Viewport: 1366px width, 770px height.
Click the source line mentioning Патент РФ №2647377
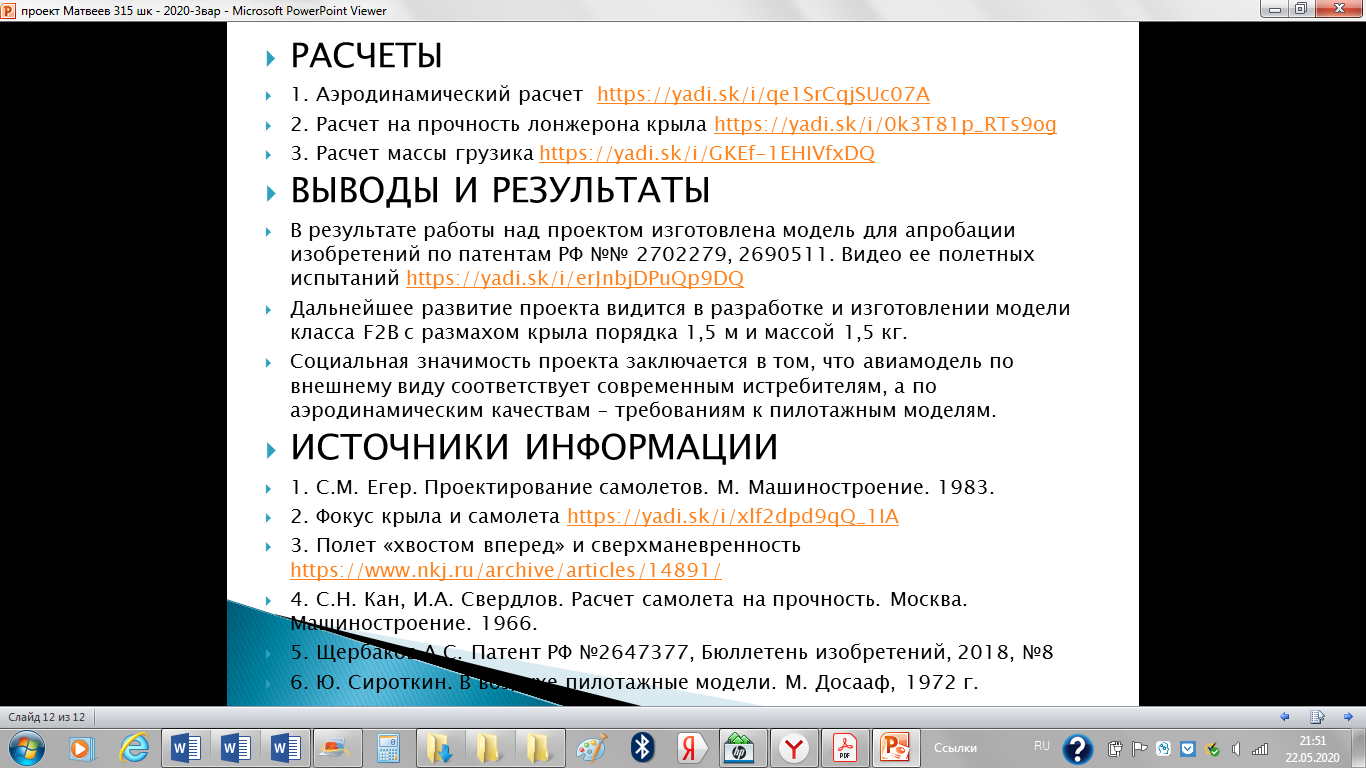click(672, 653)
